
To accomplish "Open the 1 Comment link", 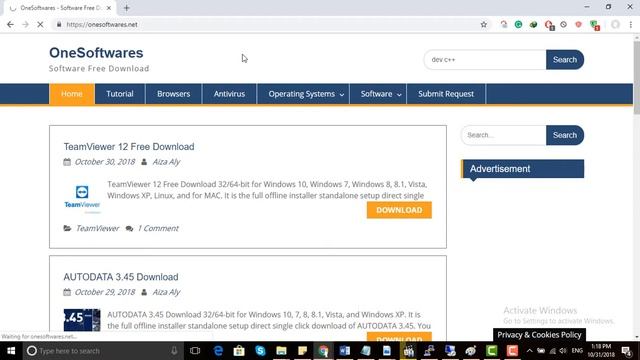I will click(158, 228).
